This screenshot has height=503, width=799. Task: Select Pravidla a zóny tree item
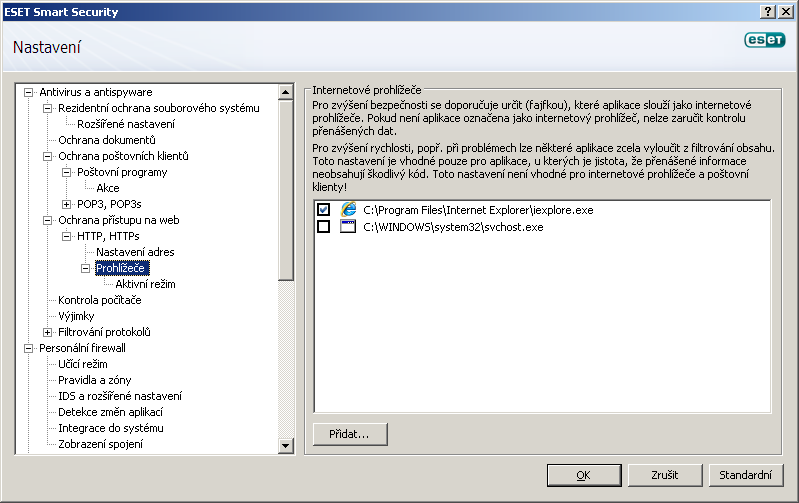click(x=95, y=380)
